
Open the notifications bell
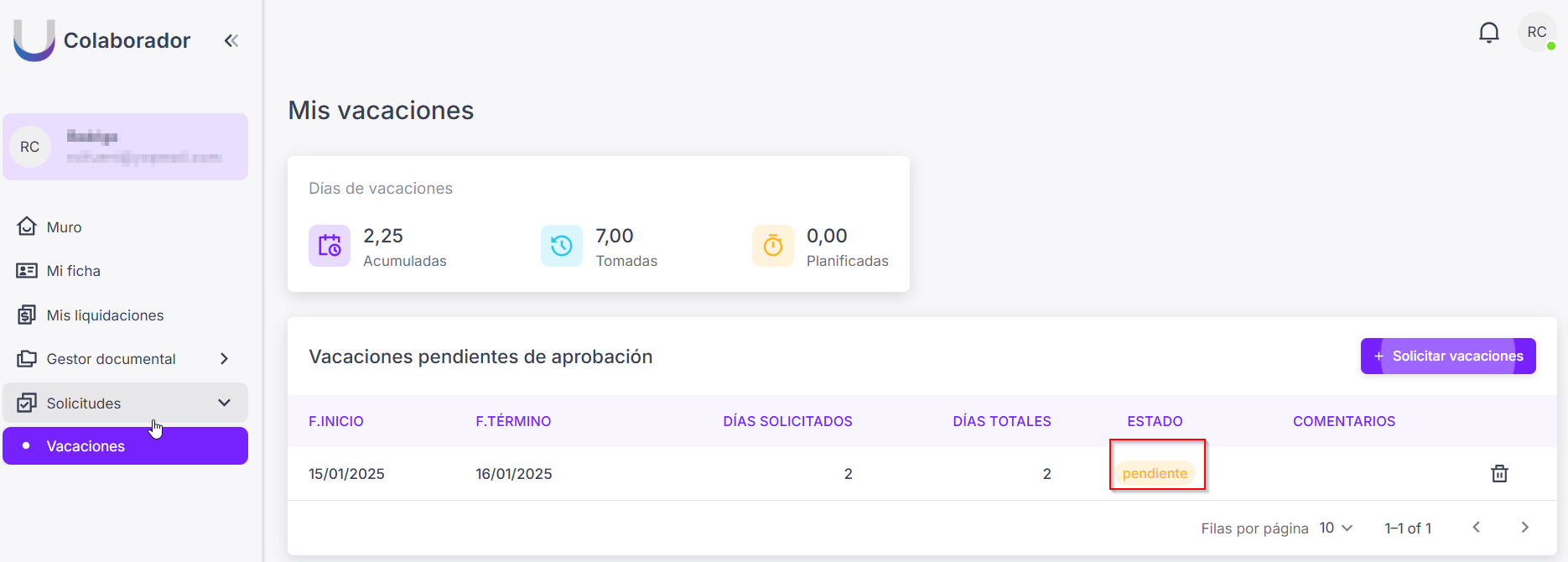coord(1488,33)
